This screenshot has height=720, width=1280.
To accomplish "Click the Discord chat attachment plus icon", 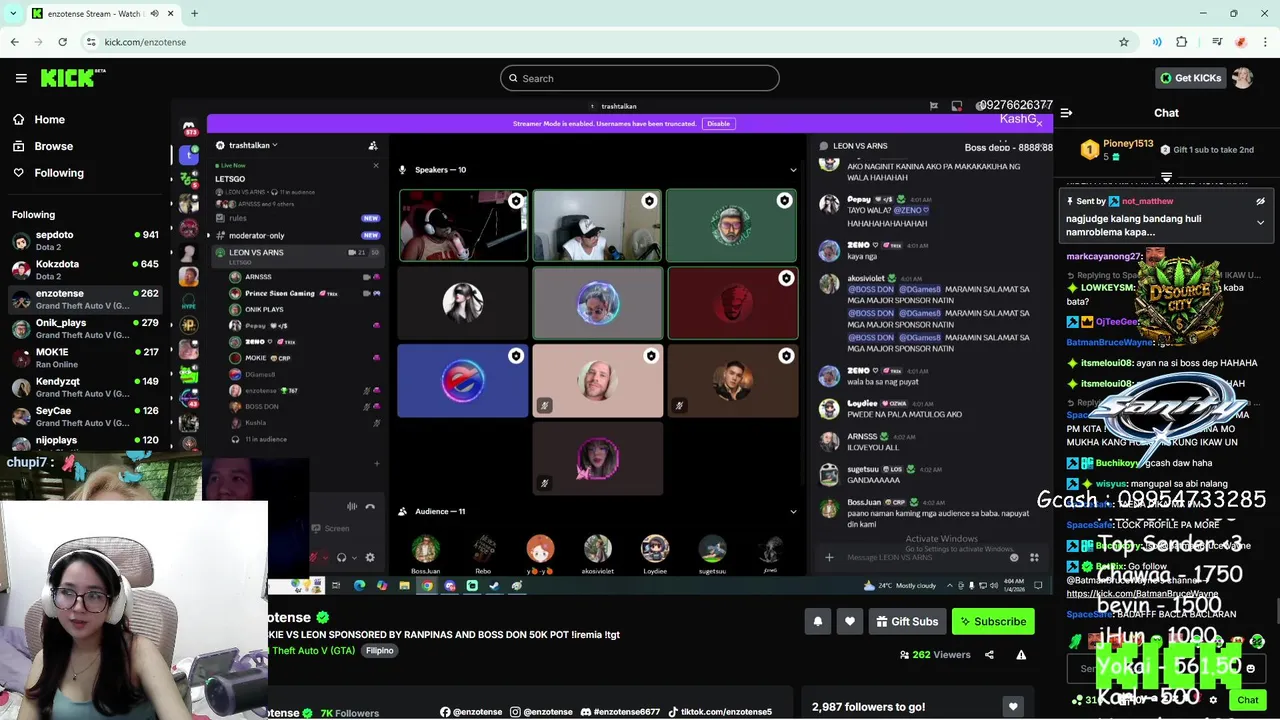I will [829, 557].
